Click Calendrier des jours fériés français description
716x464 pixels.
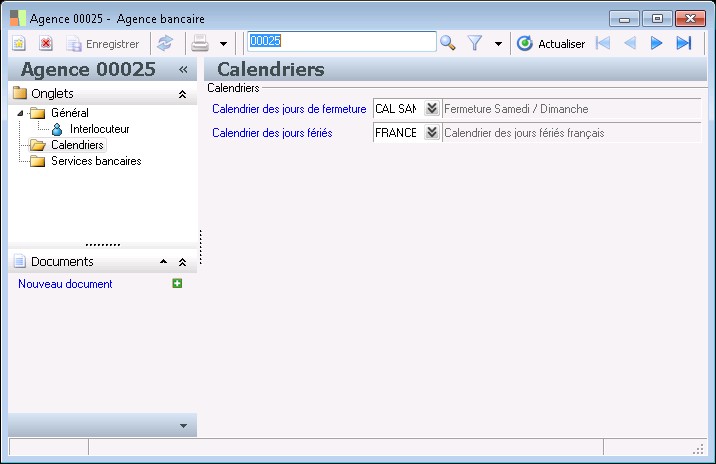[572, 132]
